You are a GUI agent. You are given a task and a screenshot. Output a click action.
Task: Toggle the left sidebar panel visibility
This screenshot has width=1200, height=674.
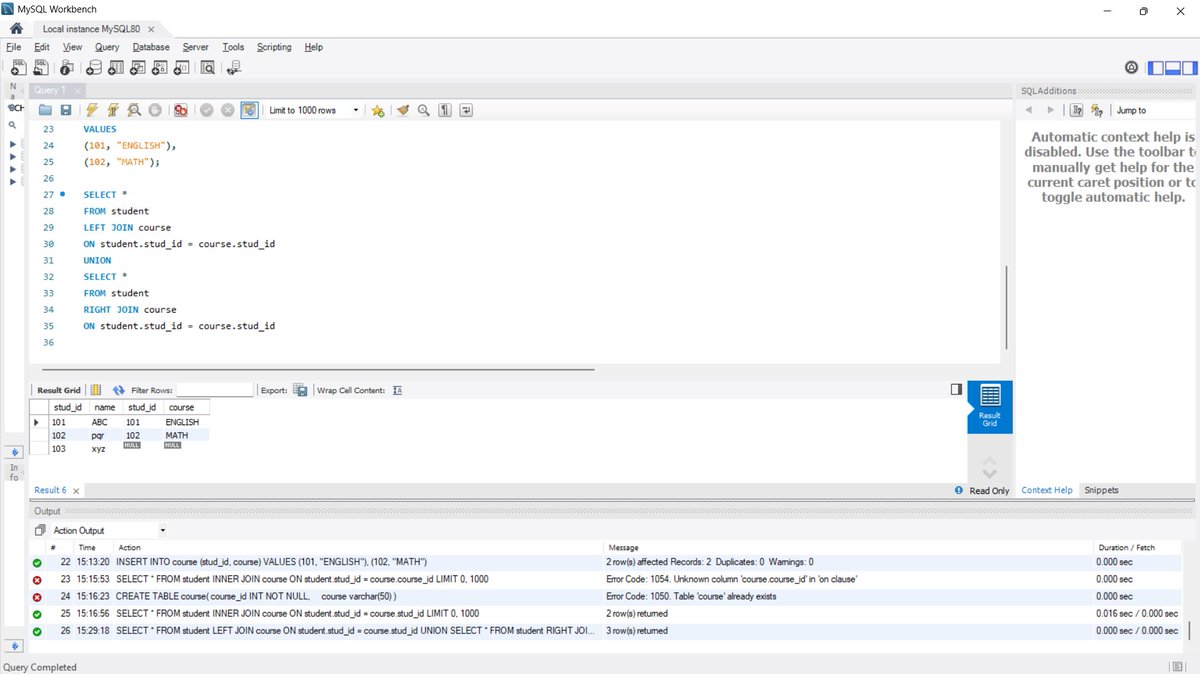(x=1156, y=68)
